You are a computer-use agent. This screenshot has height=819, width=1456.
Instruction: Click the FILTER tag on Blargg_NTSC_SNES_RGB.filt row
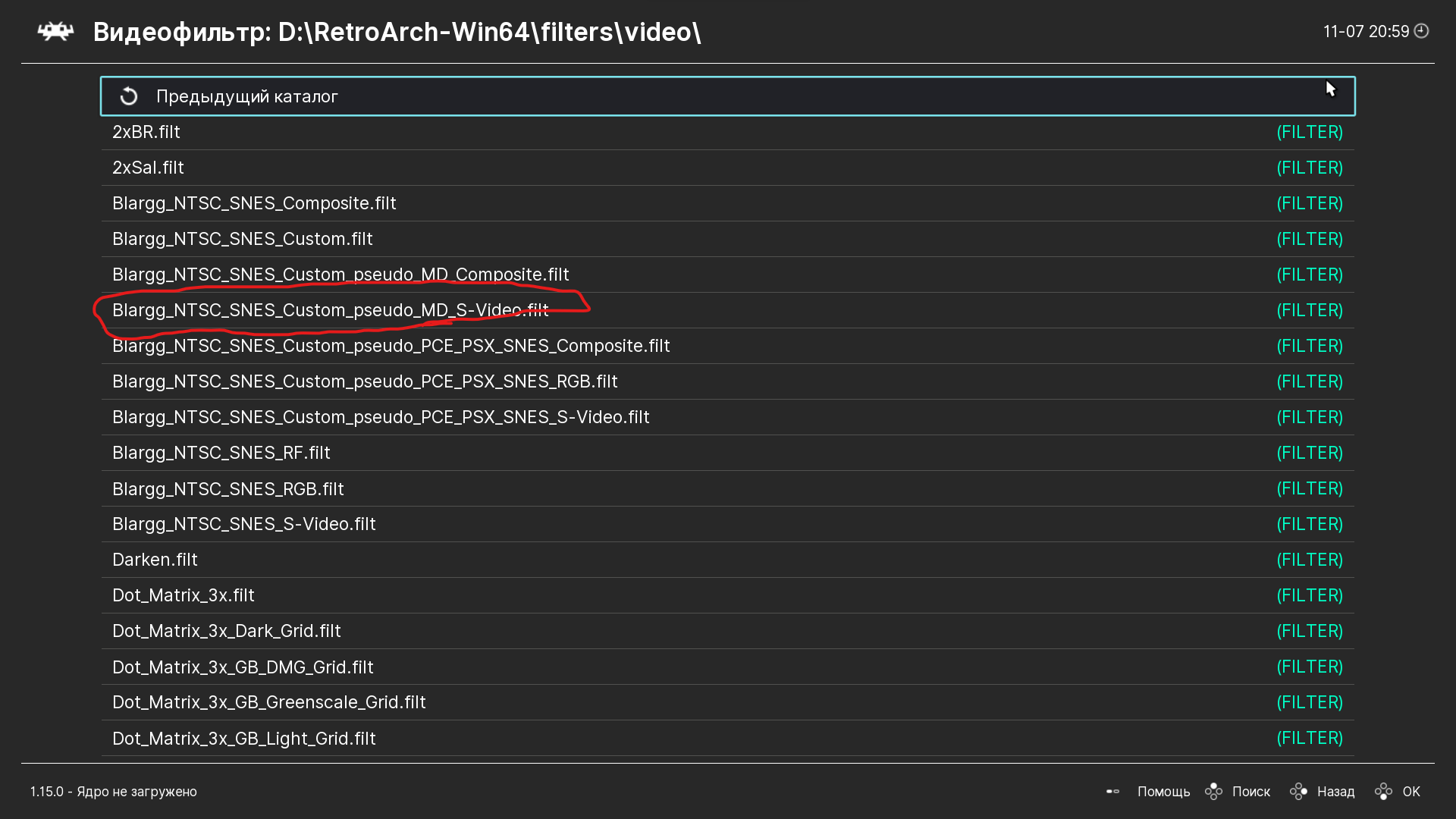(1309, 488)
